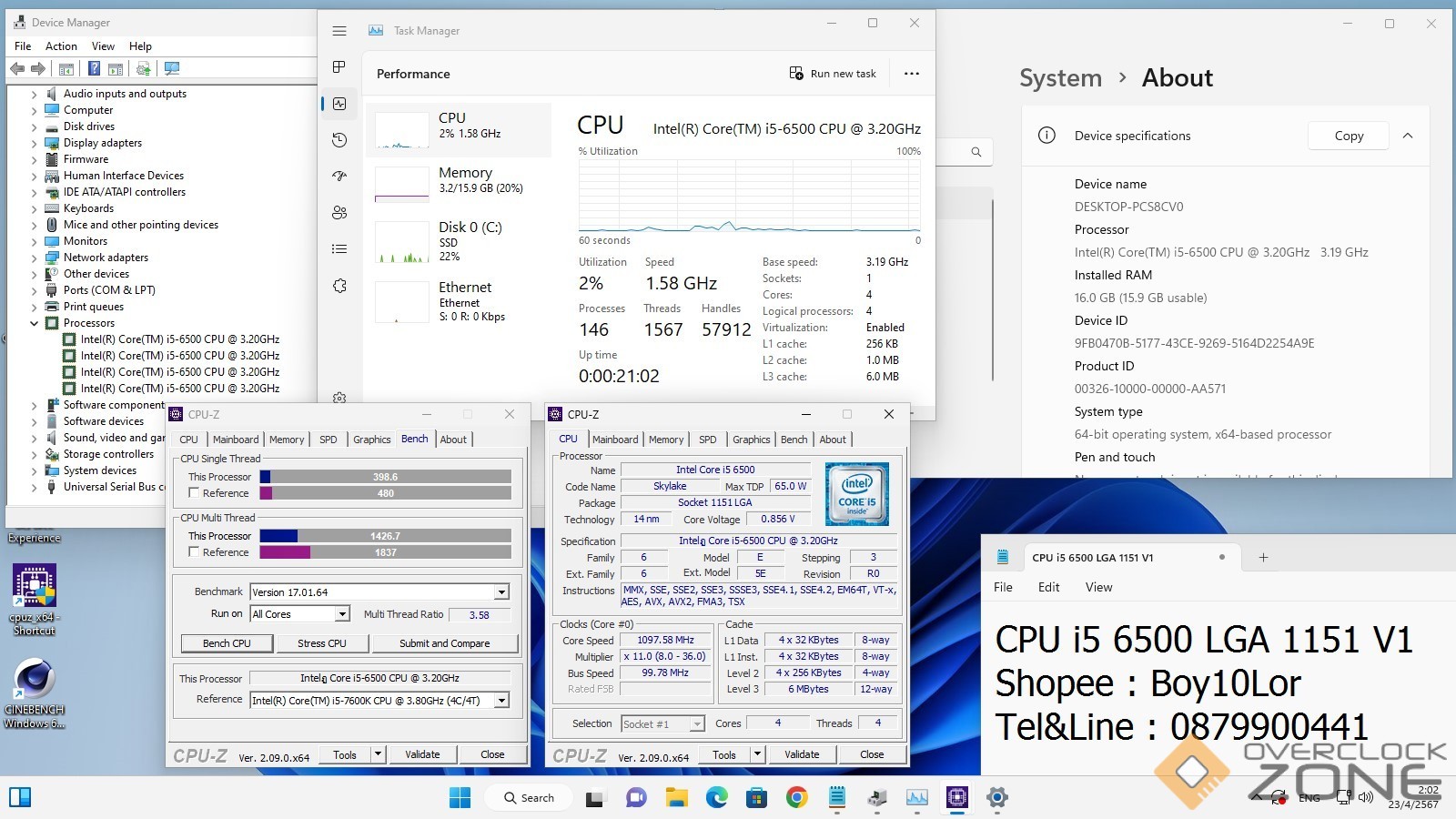The height and width of the screenshot is (819, 1456).
Task: Open Task Manager hamburger navigation menu
Action: pos(339,31)
